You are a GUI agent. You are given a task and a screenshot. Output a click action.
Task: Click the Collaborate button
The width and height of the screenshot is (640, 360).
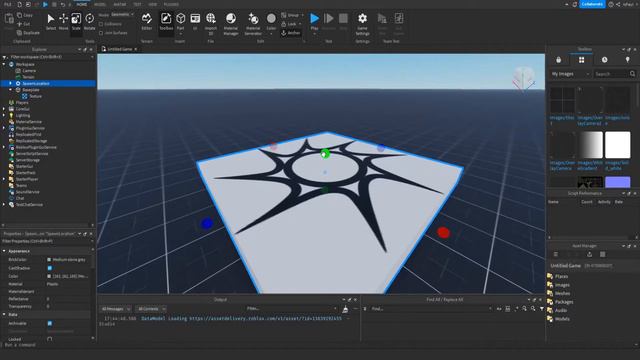click(592, 4)
